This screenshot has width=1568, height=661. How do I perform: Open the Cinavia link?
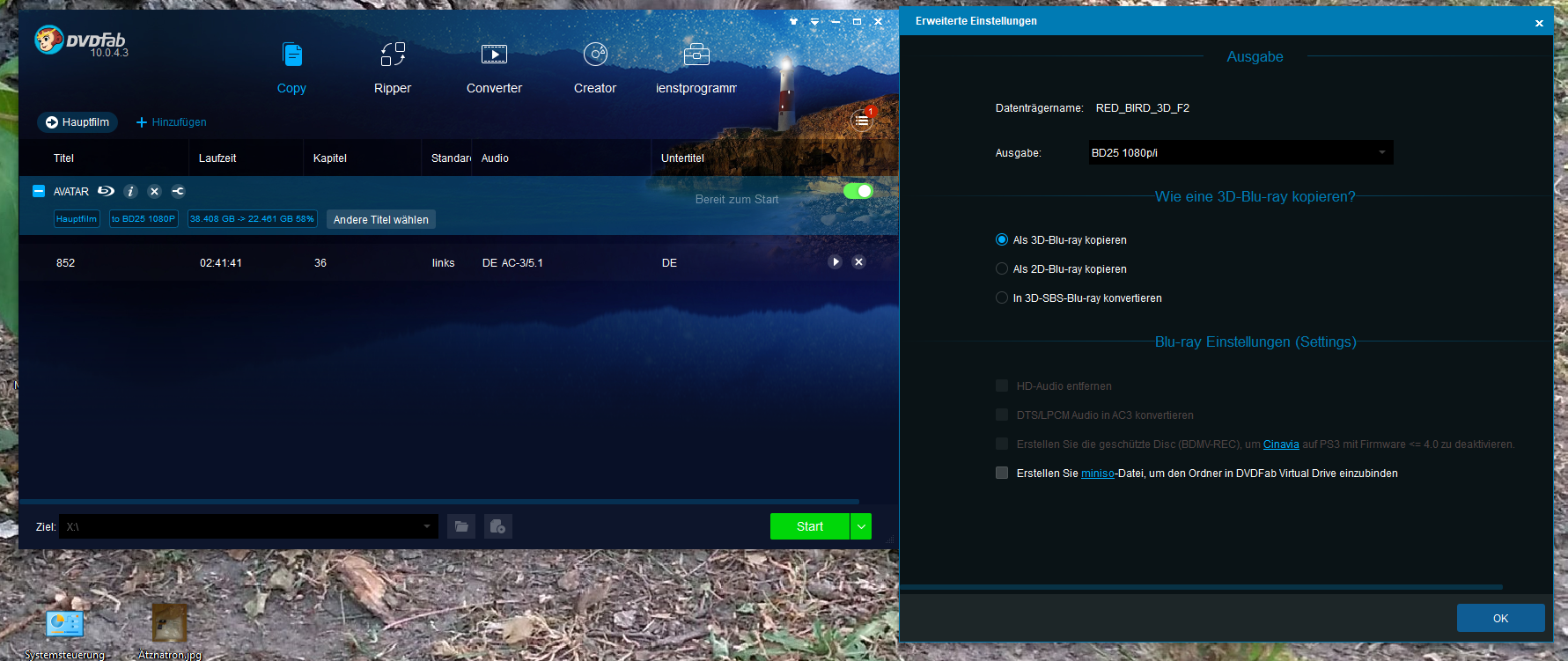1281,444
